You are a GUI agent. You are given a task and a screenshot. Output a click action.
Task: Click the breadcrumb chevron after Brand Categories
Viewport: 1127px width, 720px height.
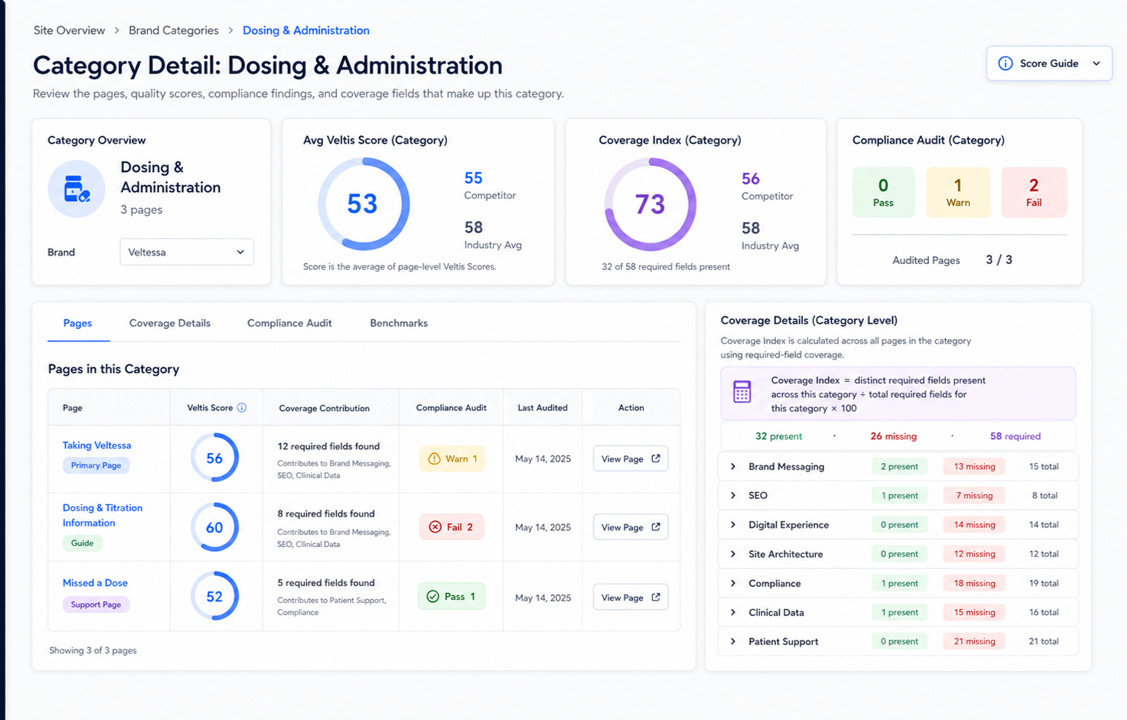[231, 30]
